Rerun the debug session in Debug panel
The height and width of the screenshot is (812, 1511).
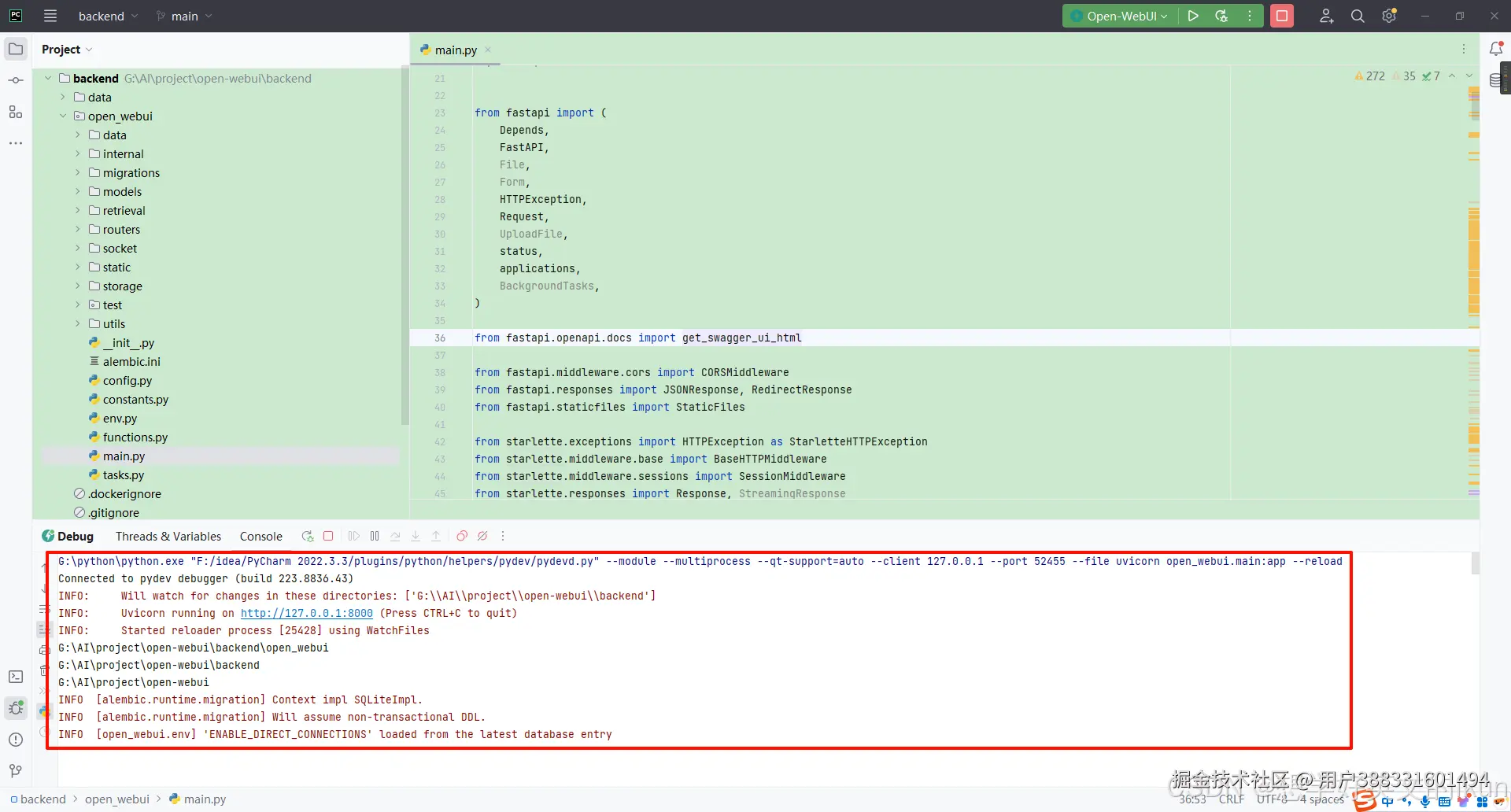308,536
